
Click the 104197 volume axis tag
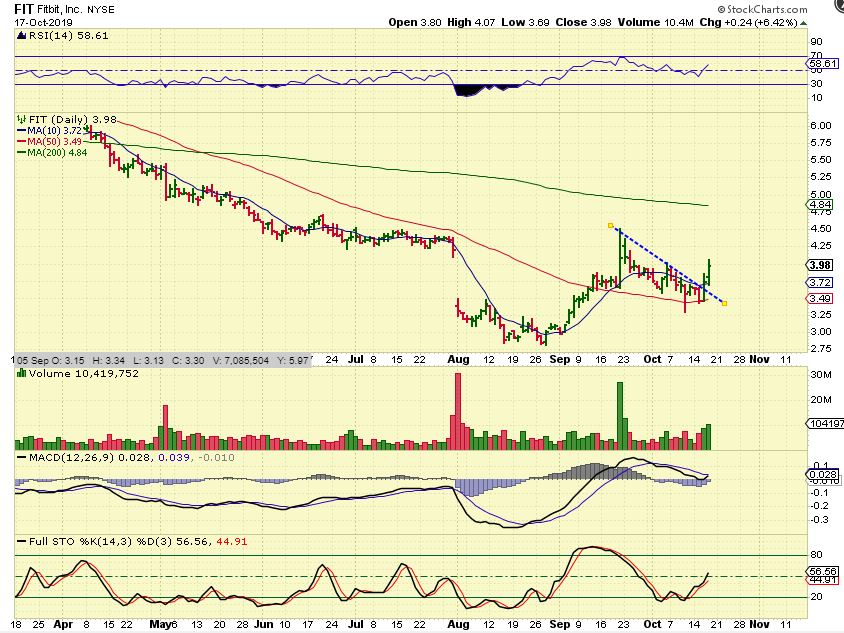click(x=825, y=424)
